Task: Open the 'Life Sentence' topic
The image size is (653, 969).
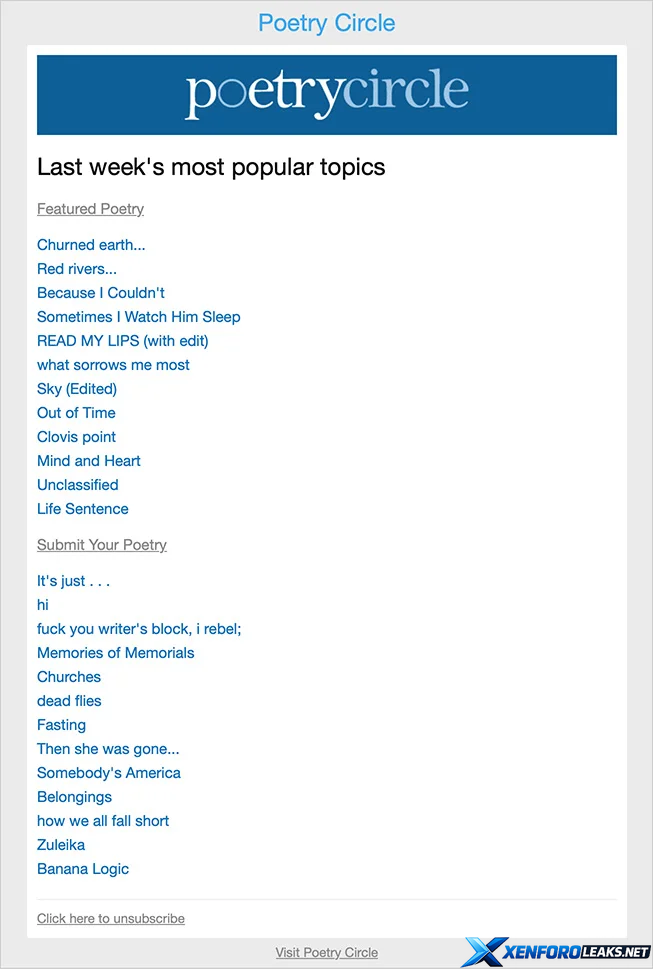Action: 82,509
